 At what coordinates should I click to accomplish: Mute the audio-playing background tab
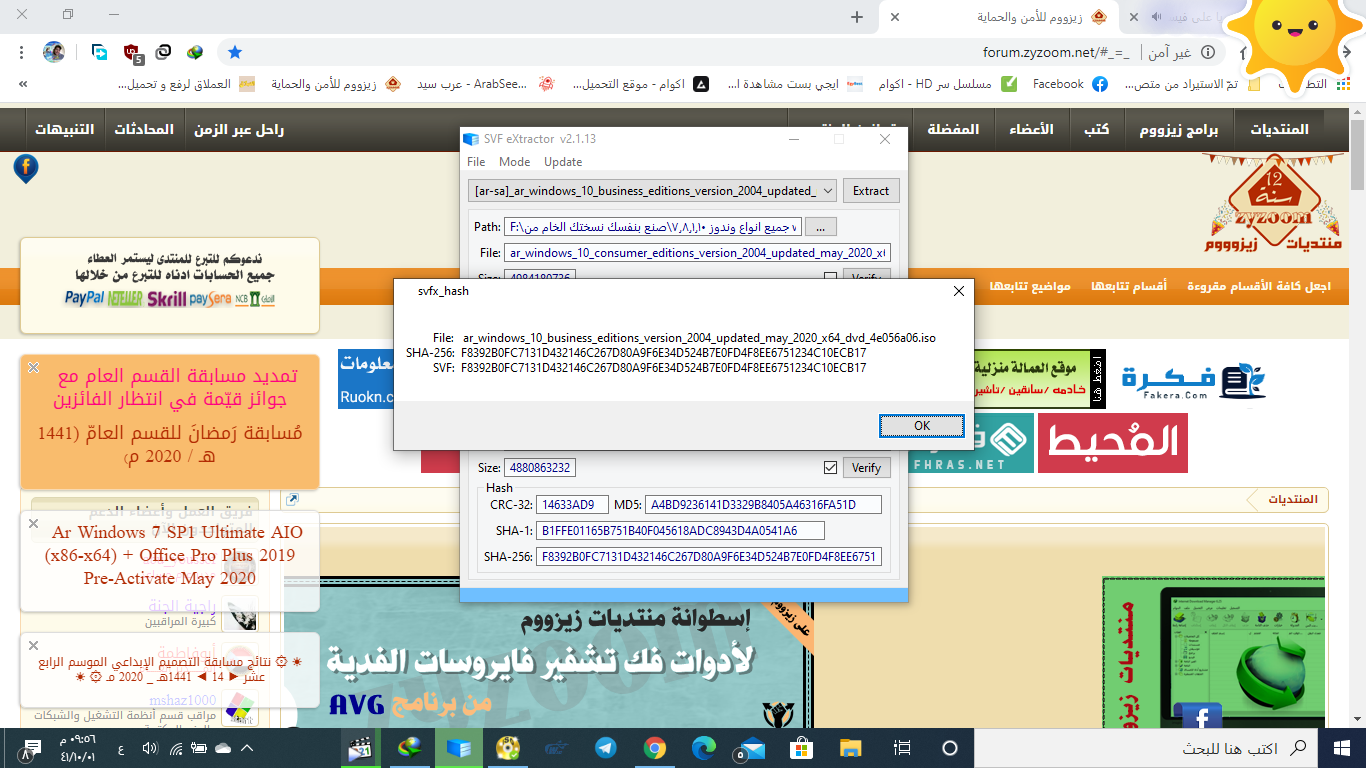[1157, 17]
